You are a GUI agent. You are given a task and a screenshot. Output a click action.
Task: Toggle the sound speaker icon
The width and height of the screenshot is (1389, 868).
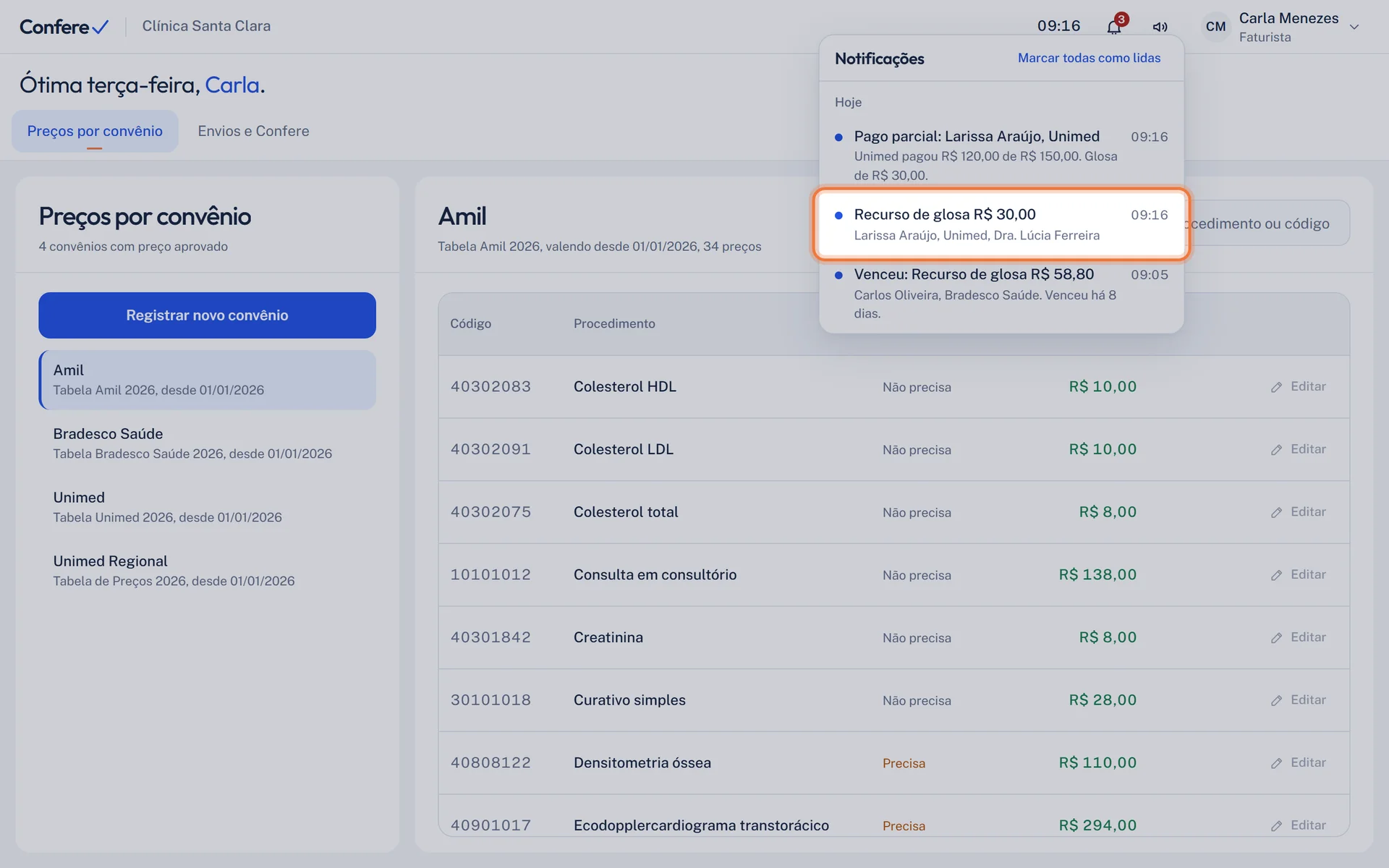[x=1160, y=27]
